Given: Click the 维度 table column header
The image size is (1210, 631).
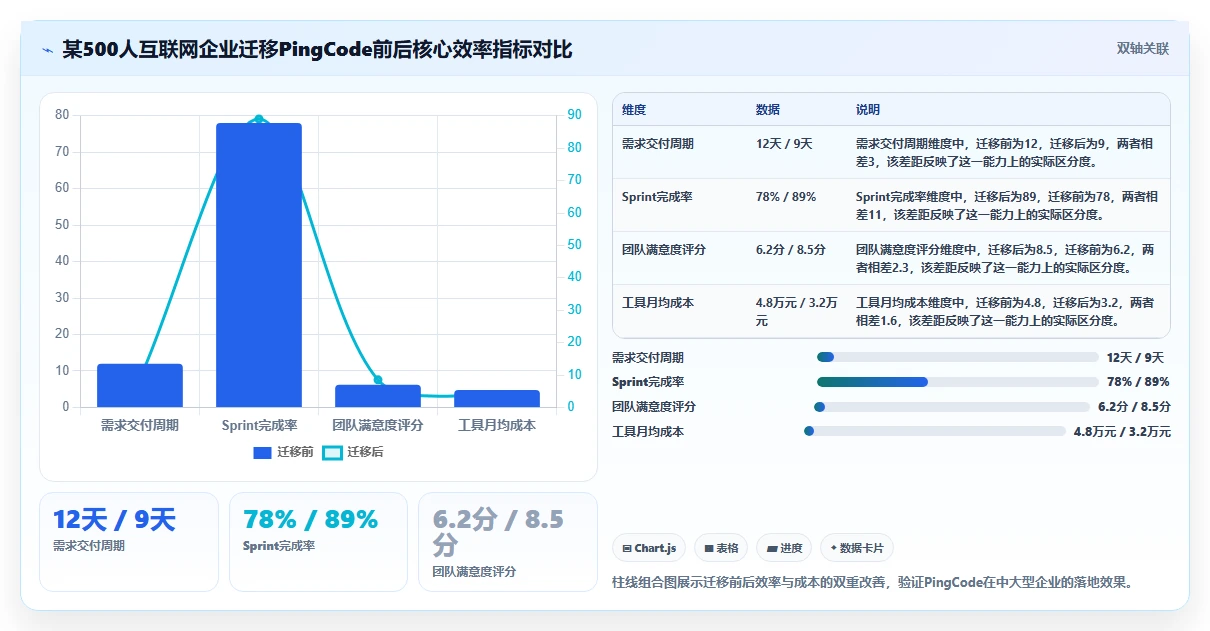Looking at the screenshot, I should pyautogui.click(x=634, y=110).
